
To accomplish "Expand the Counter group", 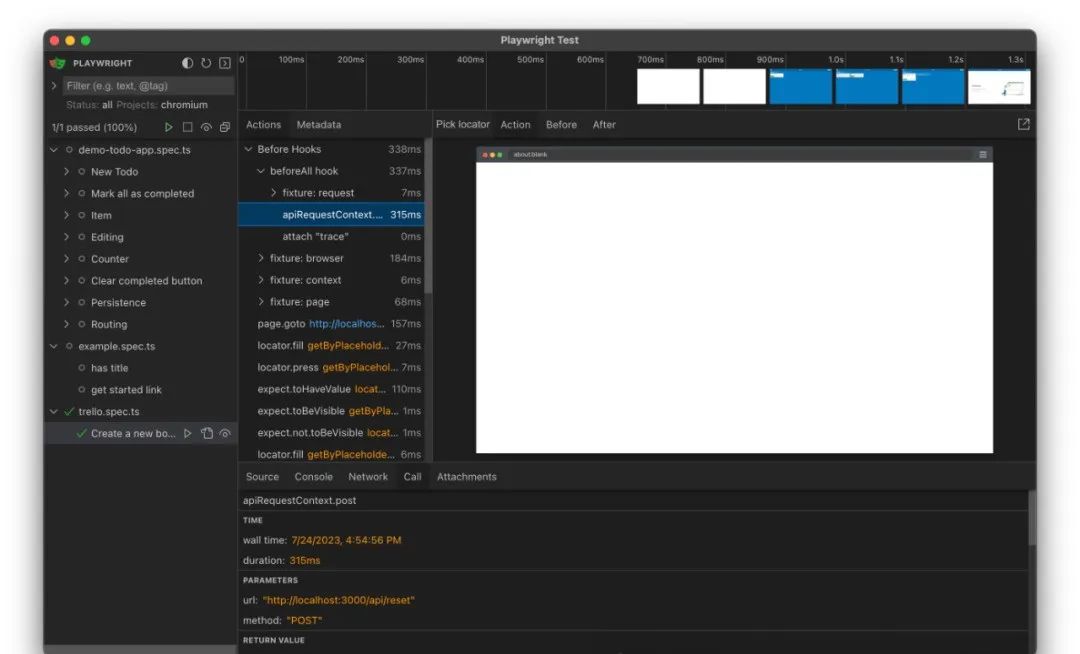I will [66, 259].
